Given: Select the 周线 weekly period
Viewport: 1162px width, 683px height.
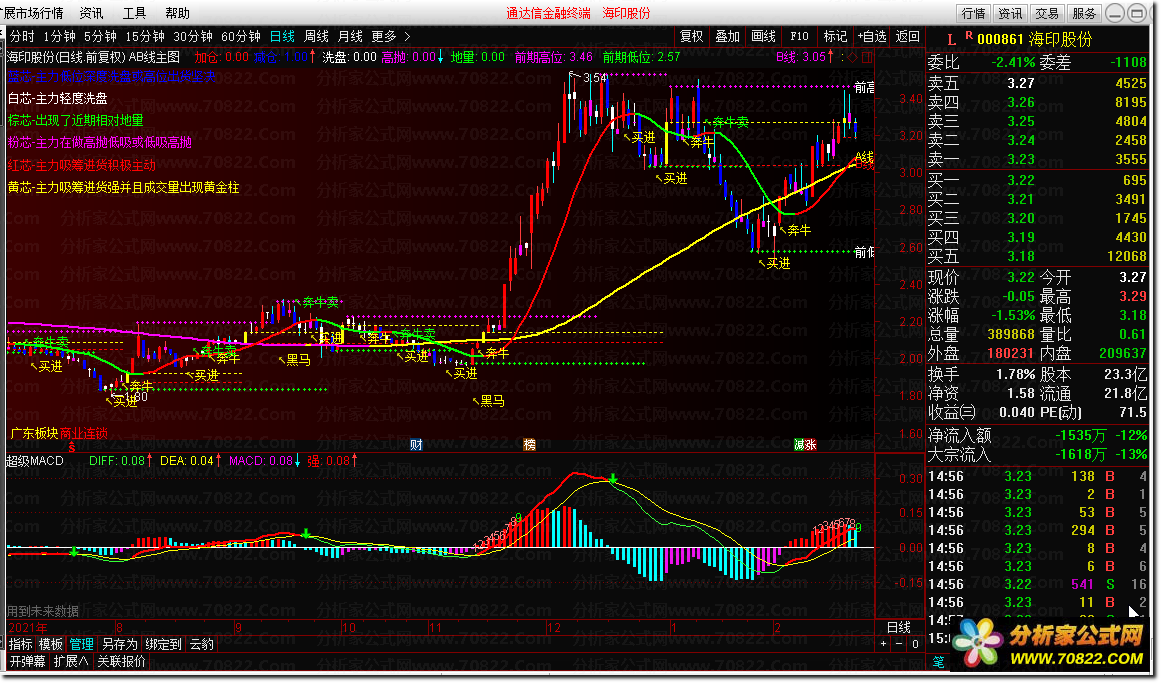Looking at the screenshot, I should point(316,36).
